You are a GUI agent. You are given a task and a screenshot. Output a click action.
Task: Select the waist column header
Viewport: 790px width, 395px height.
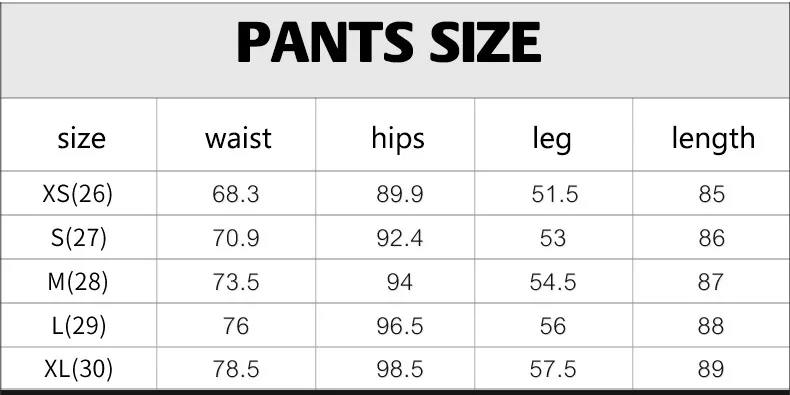pos(238,138)
